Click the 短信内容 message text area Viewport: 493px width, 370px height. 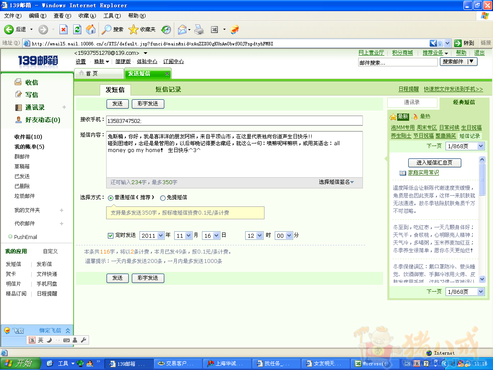234,154
